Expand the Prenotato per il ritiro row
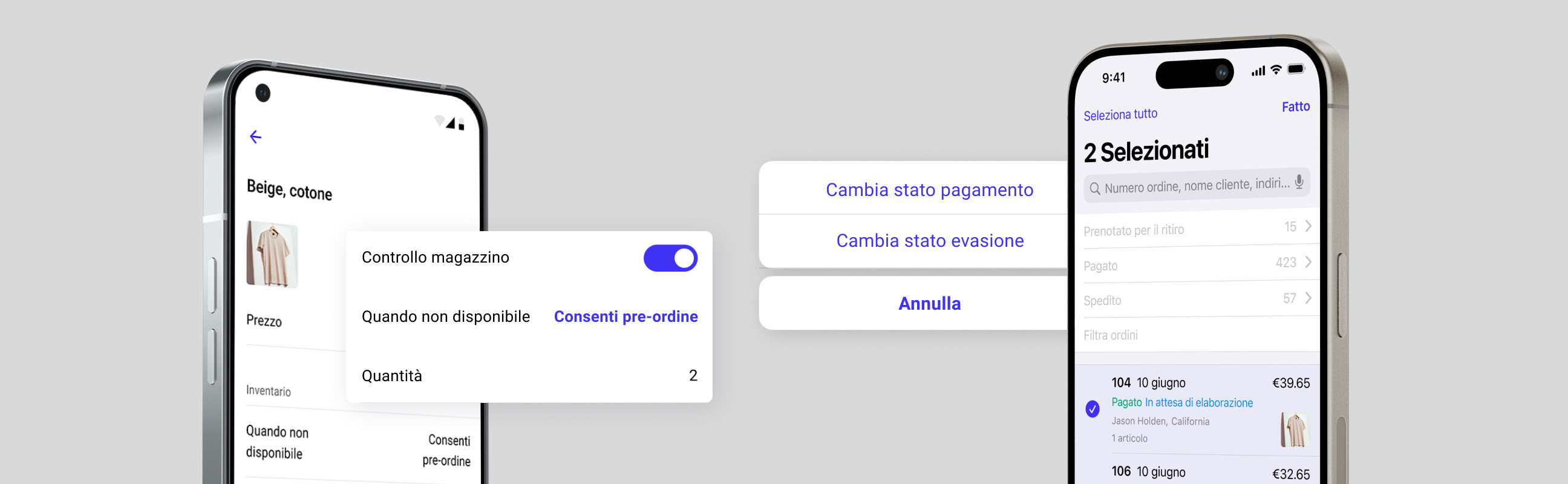The image size is (1568, 484). point(1308,226)
